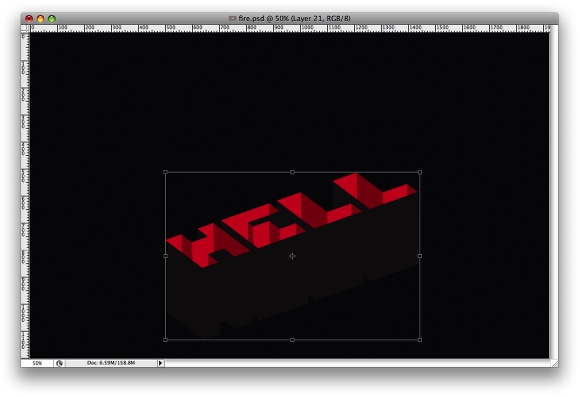Viewport: 580px width, 397px height.
Task: Click the transform center reference point crosshair
Action: coord(292,256)
